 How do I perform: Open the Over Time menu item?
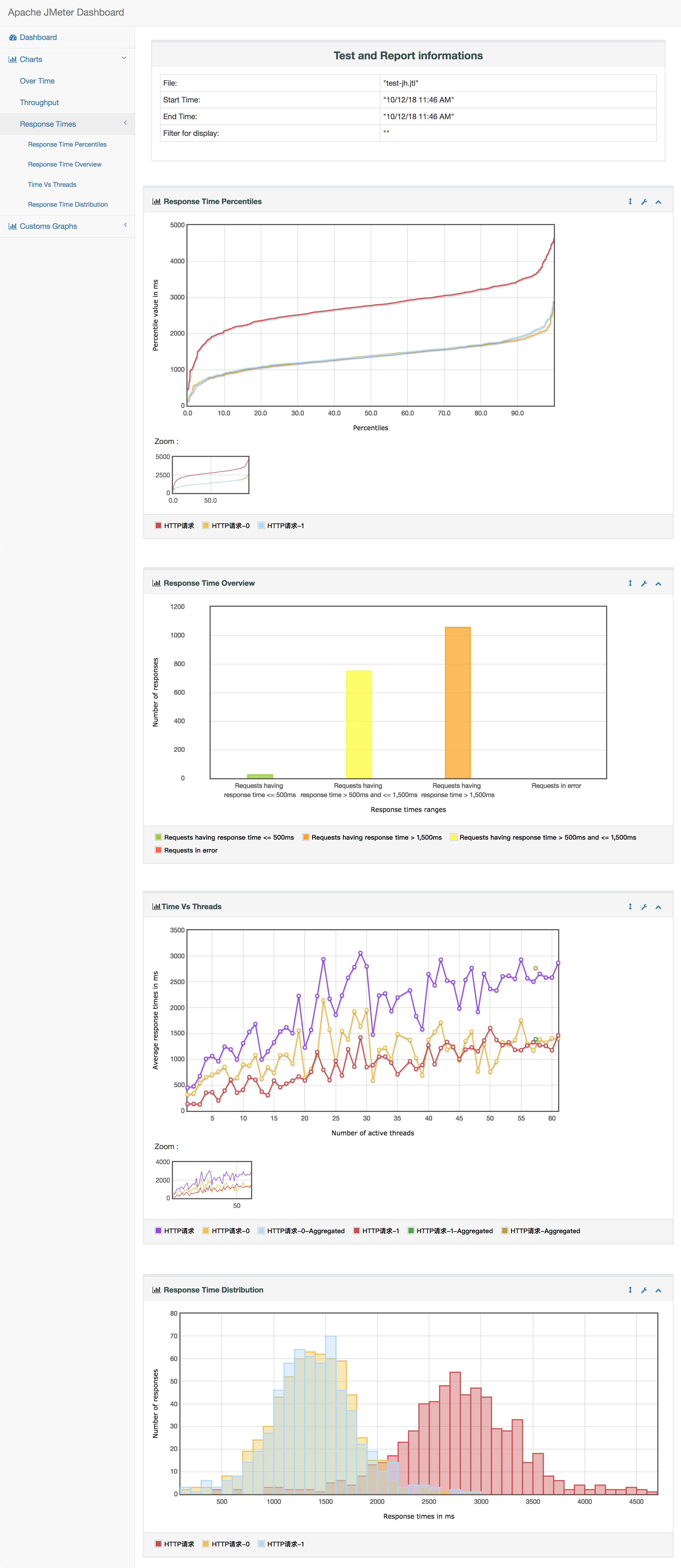click(x=37, y=81)
